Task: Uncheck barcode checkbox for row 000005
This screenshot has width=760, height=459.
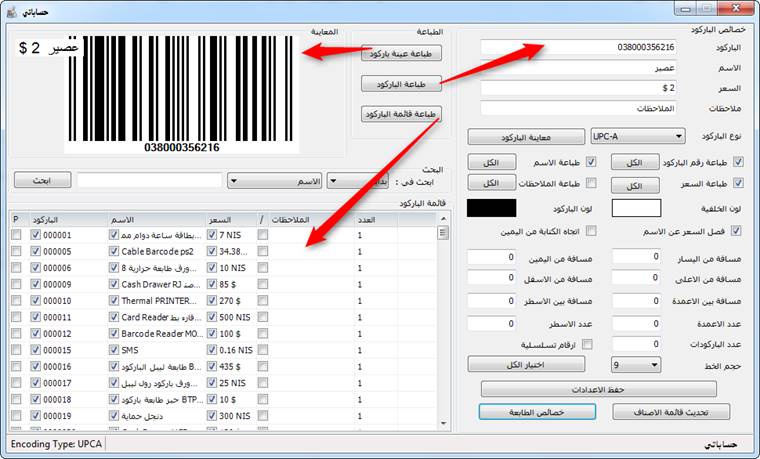Action: [35, 251]
